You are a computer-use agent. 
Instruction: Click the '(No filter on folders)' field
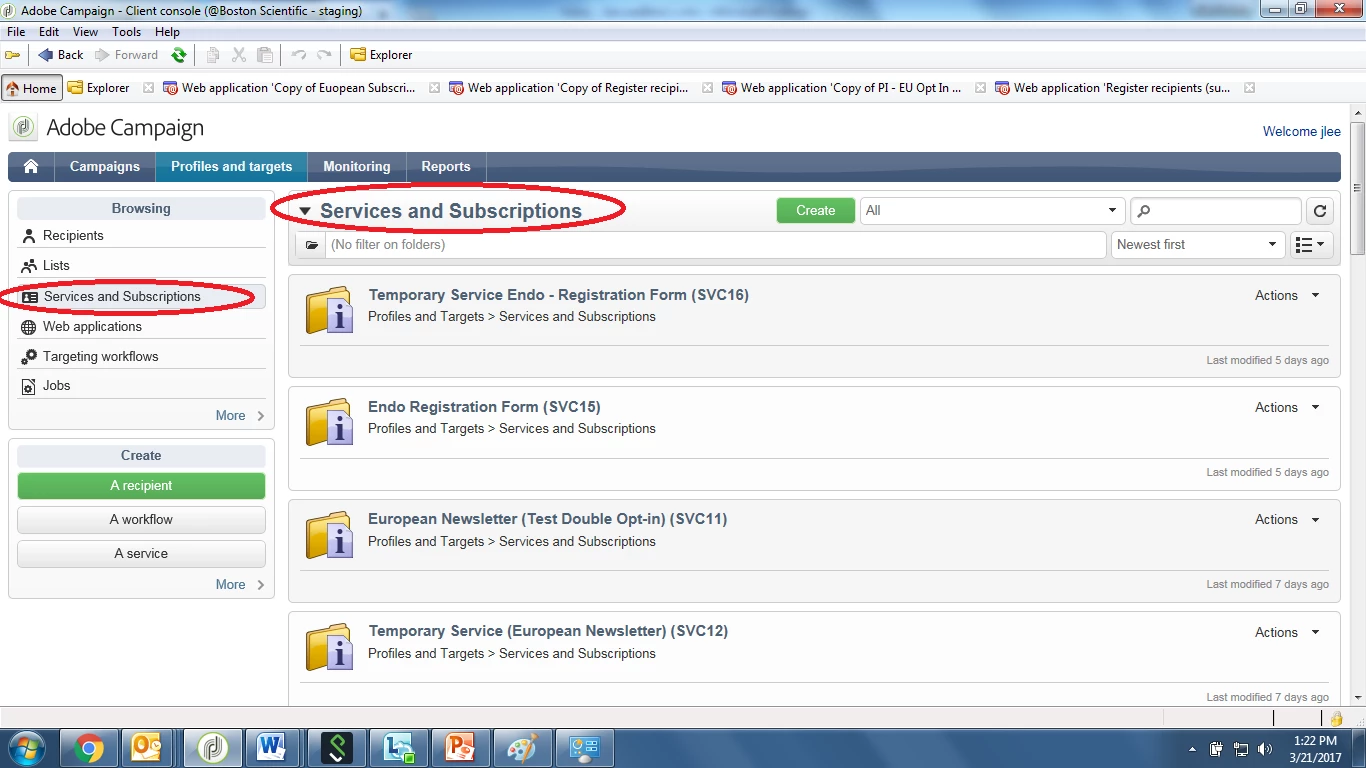click(716, 245)
